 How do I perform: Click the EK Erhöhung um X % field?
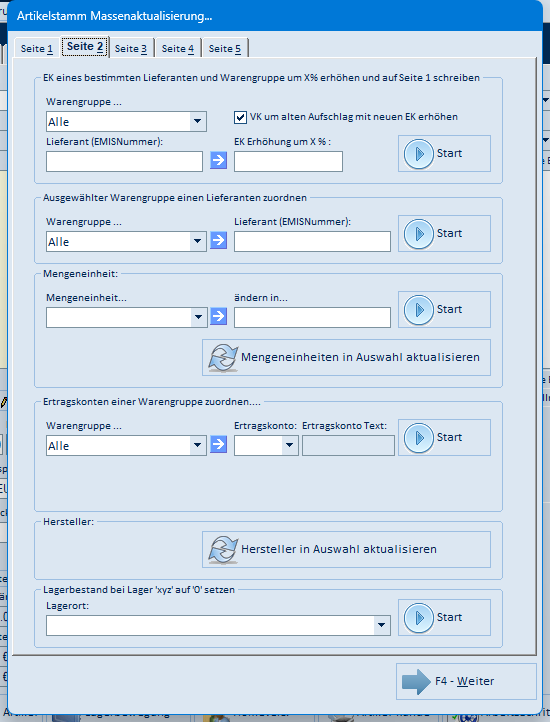288,162
